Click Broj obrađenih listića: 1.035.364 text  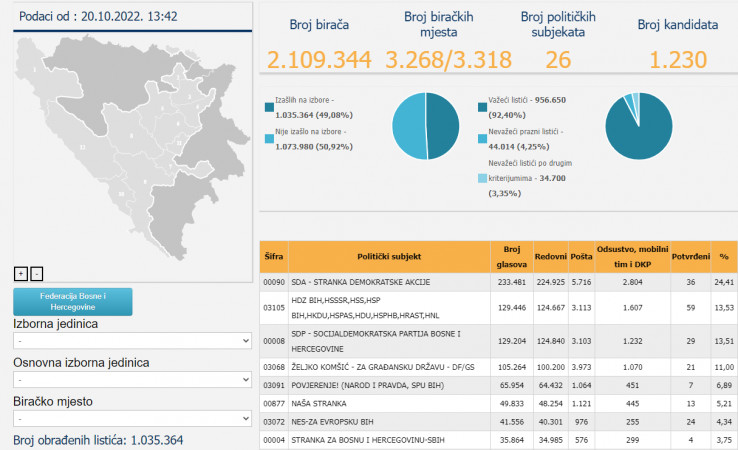pos(98,440)
